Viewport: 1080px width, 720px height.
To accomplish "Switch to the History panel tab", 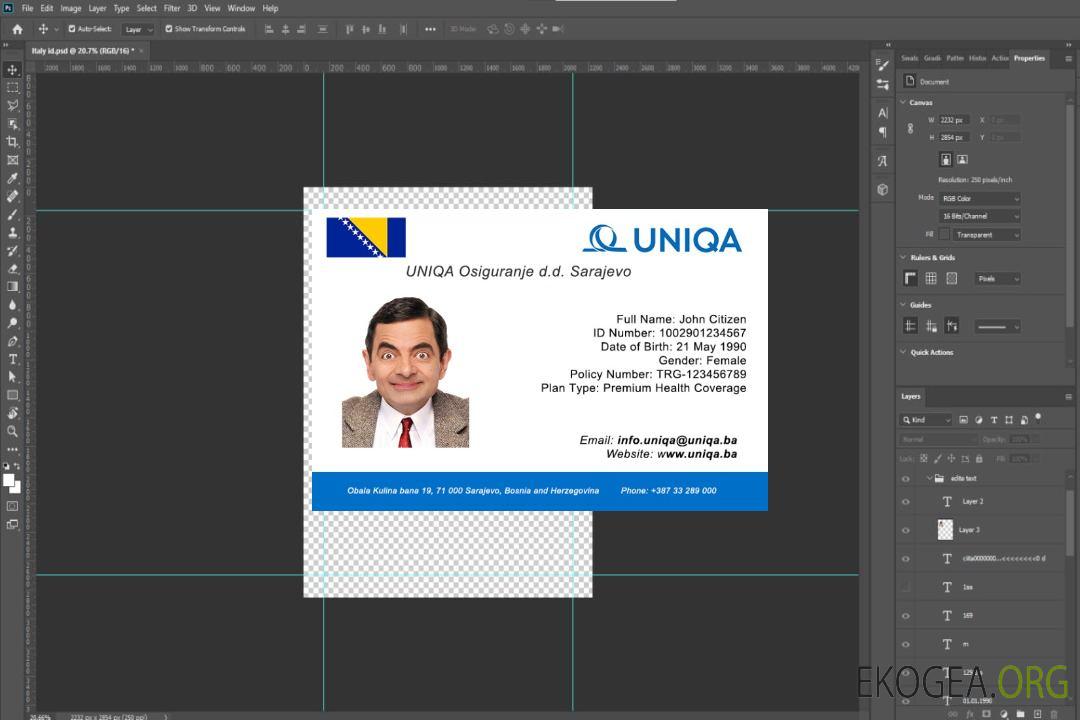I will point(977,58).
